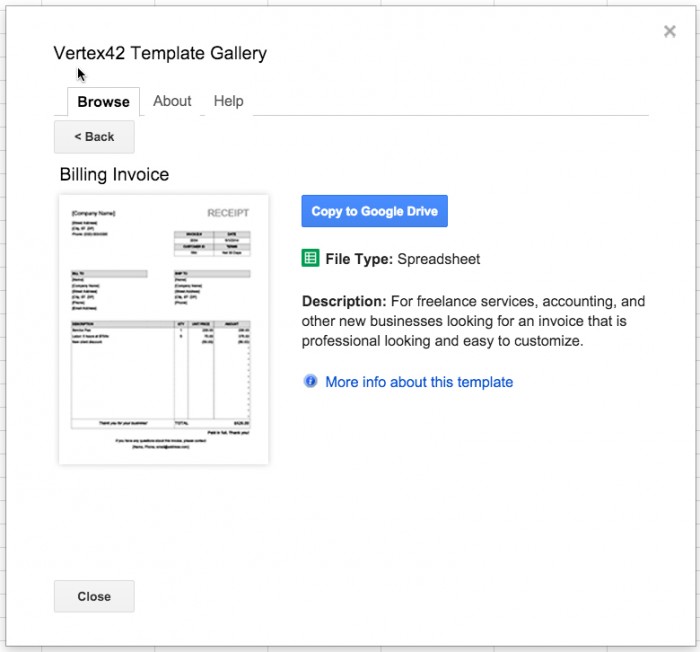
Task: Click the green spreadsheet file type icon
Action: click(310, 259)
